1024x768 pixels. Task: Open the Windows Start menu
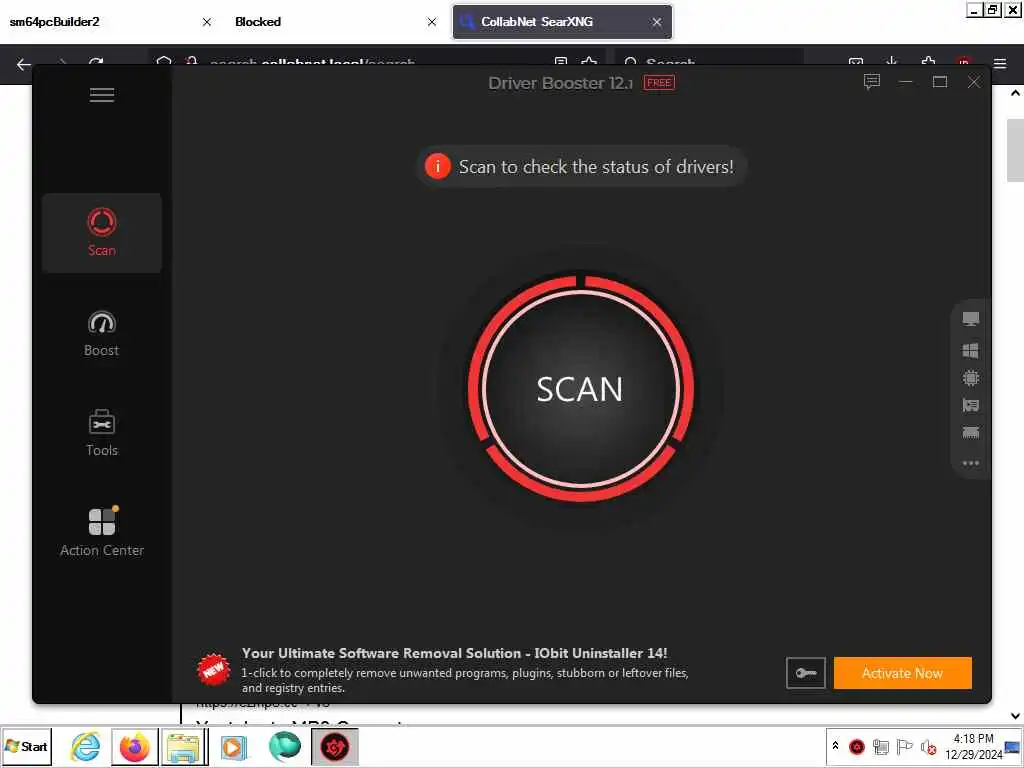point(26,746)
